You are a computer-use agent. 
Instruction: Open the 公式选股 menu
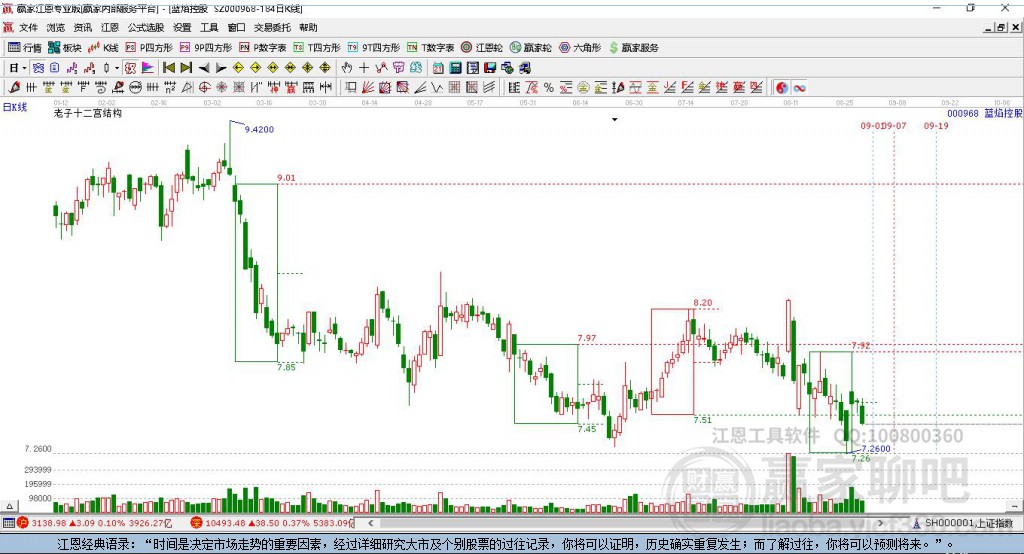pyautogui.click(x=146, y=27)
